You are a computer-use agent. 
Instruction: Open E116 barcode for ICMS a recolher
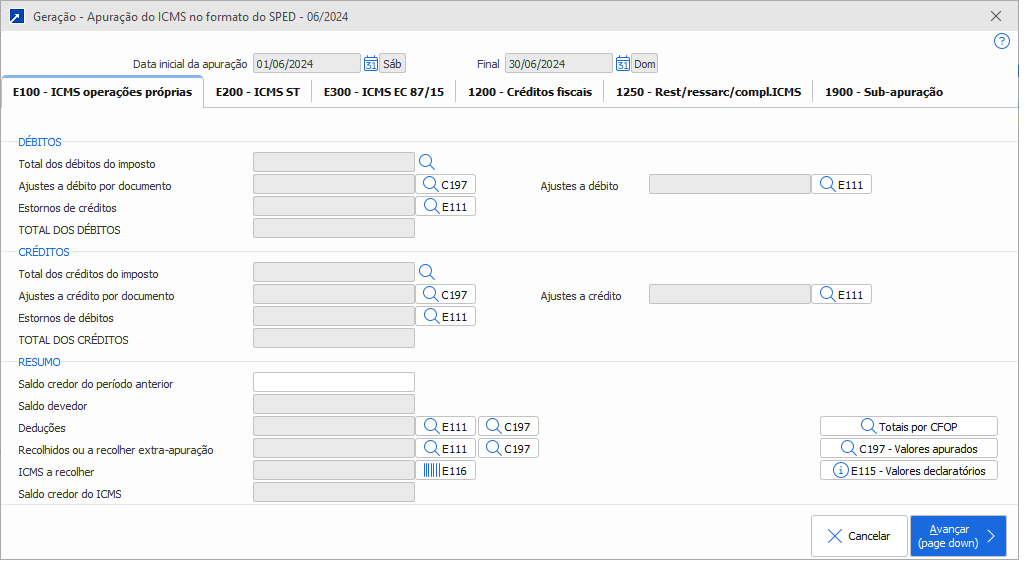click(445, 471)
